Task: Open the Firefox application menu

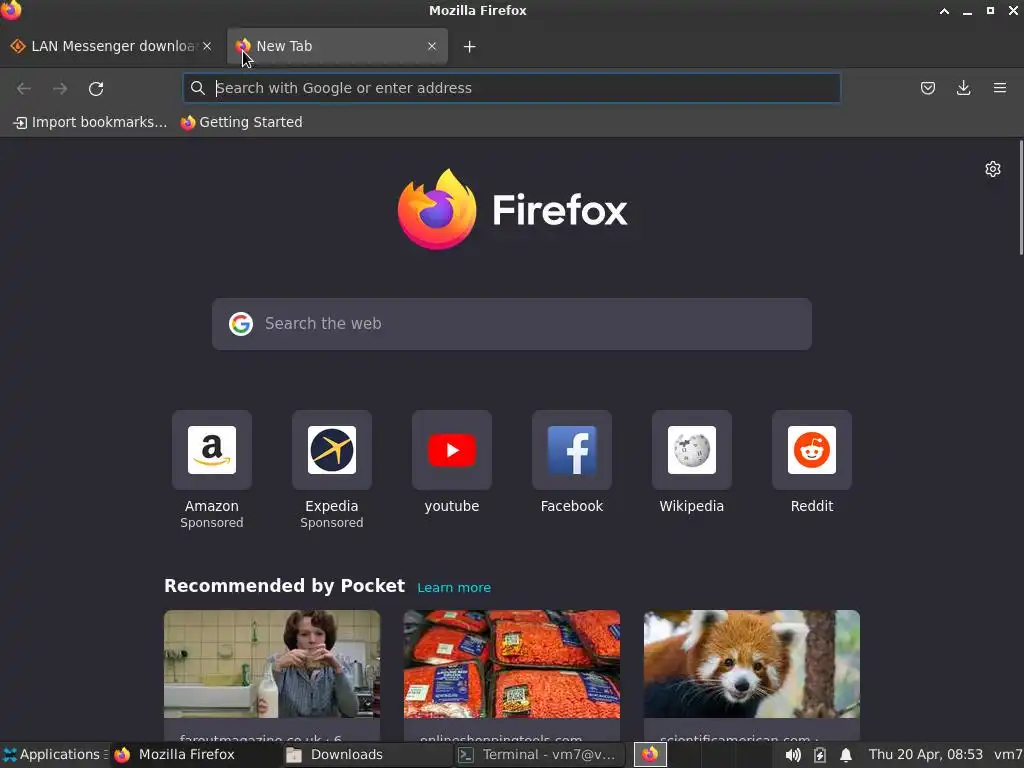Action: (999, 88)
